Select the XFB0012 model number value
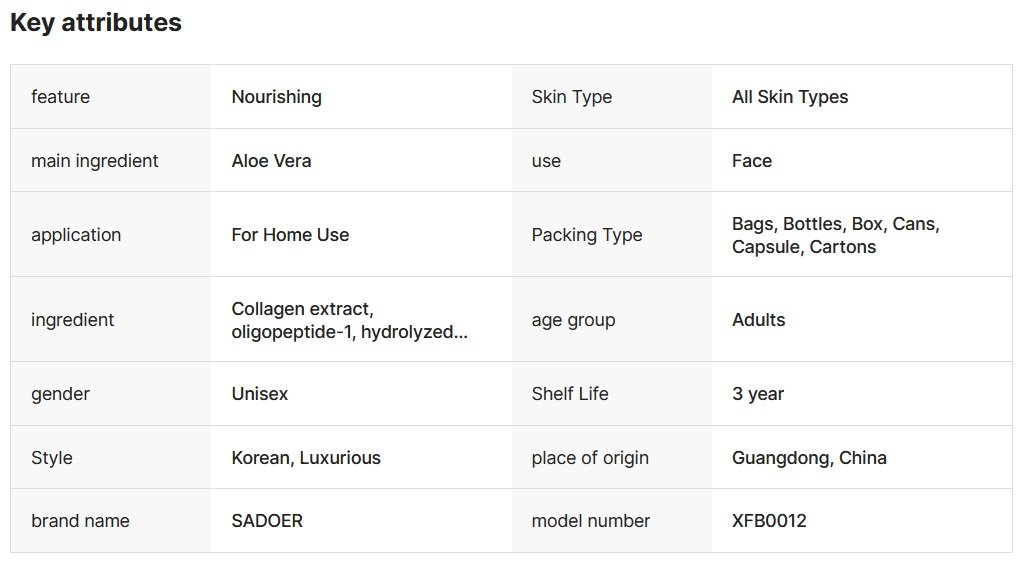Image resolution: width=1026 pixels, height=562 pixels. click(x=769, y=521)
